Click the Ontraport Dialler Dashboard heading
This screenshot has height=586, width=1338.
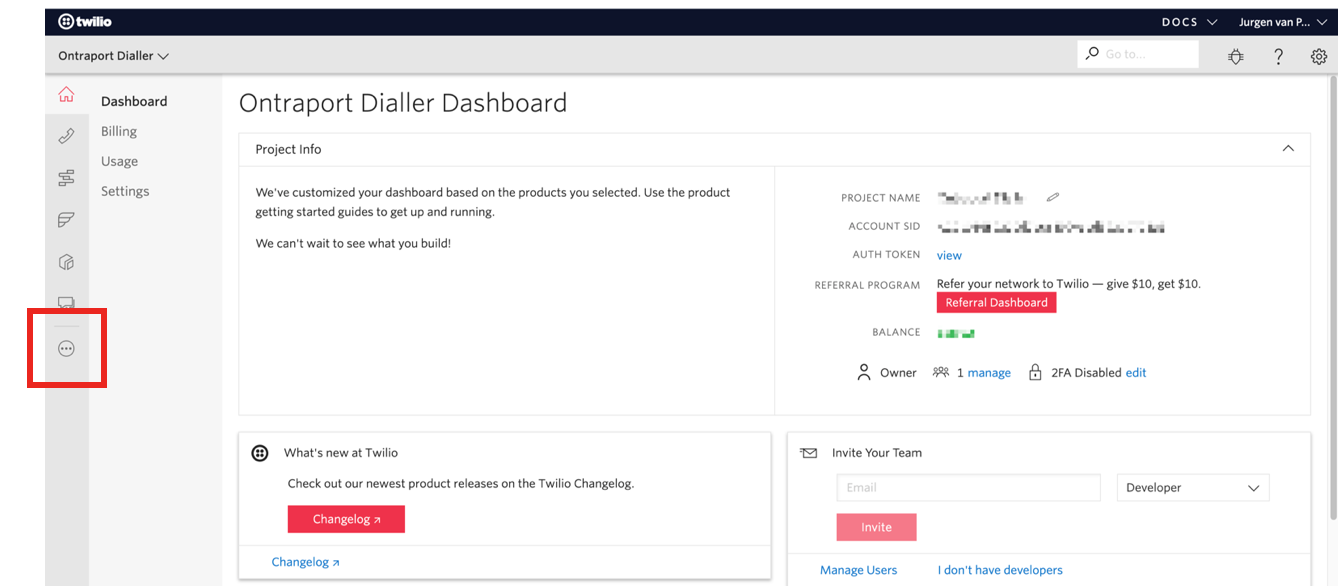tap(403, 103)
